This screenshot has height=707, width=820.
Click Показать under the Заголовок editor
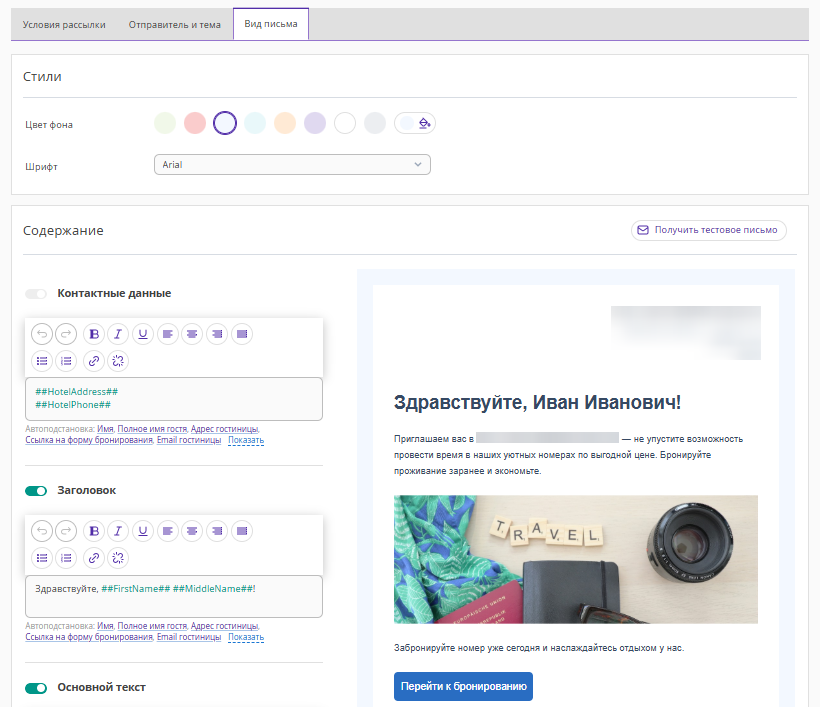(246, 637)
